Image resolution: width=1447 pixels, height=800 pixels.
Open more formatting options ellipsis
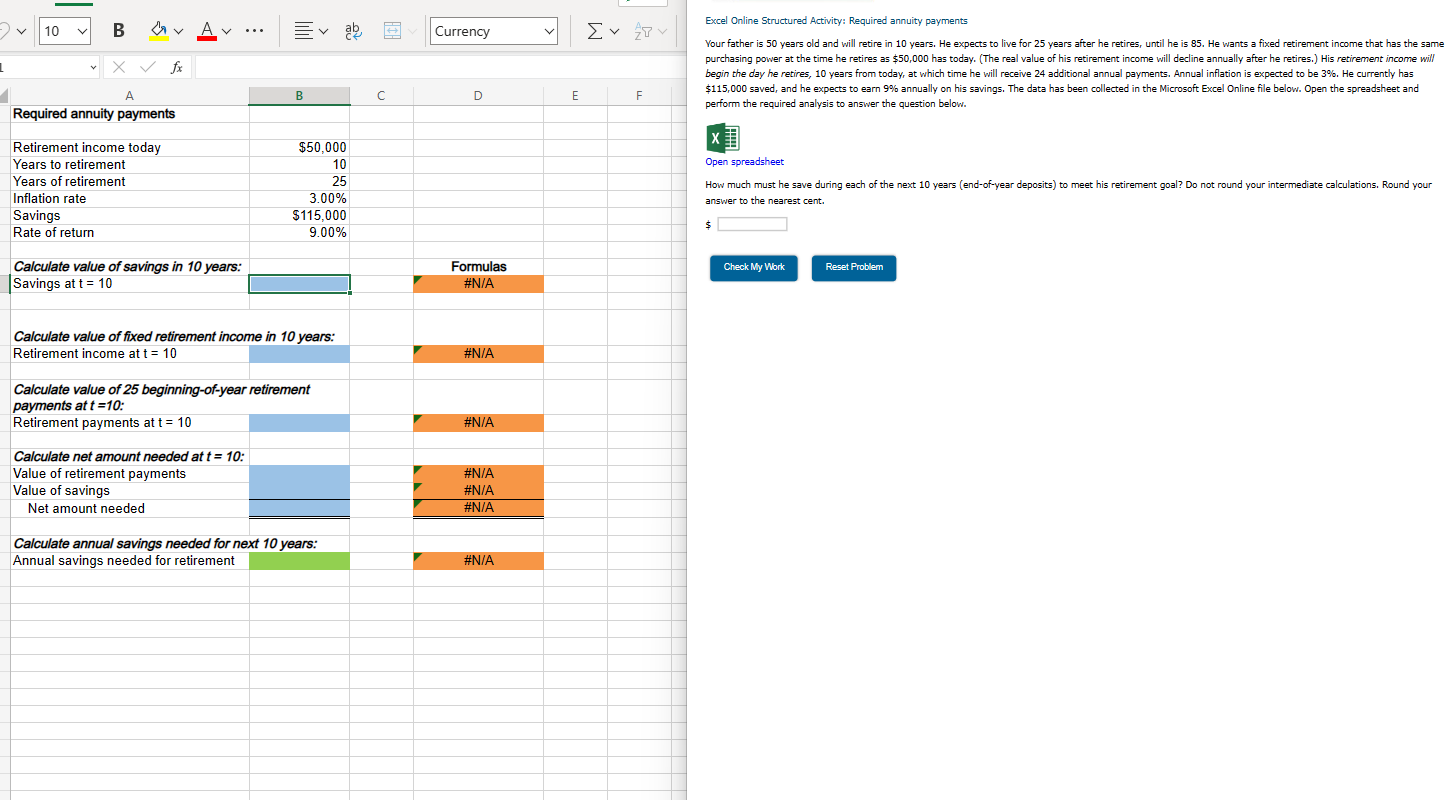tap(254, 31)
